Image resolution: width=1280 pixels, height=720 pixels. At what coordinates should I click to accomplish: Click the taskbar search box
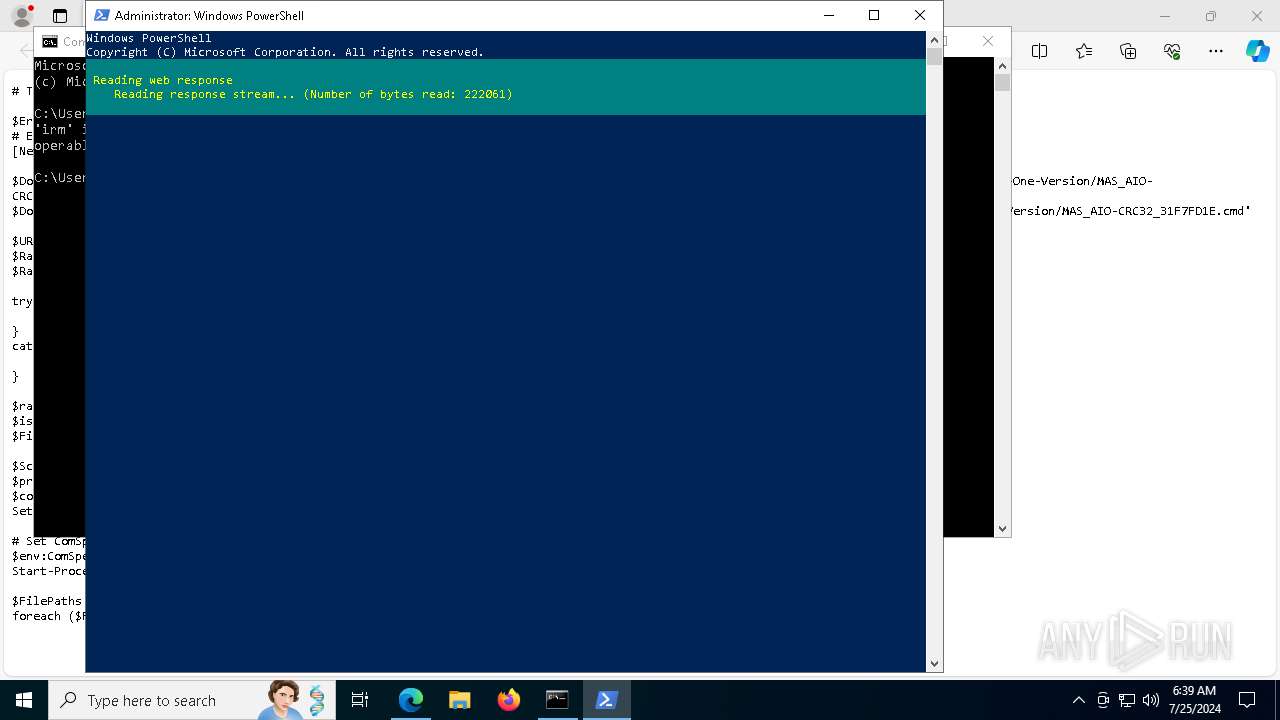(x=192, y=700)
